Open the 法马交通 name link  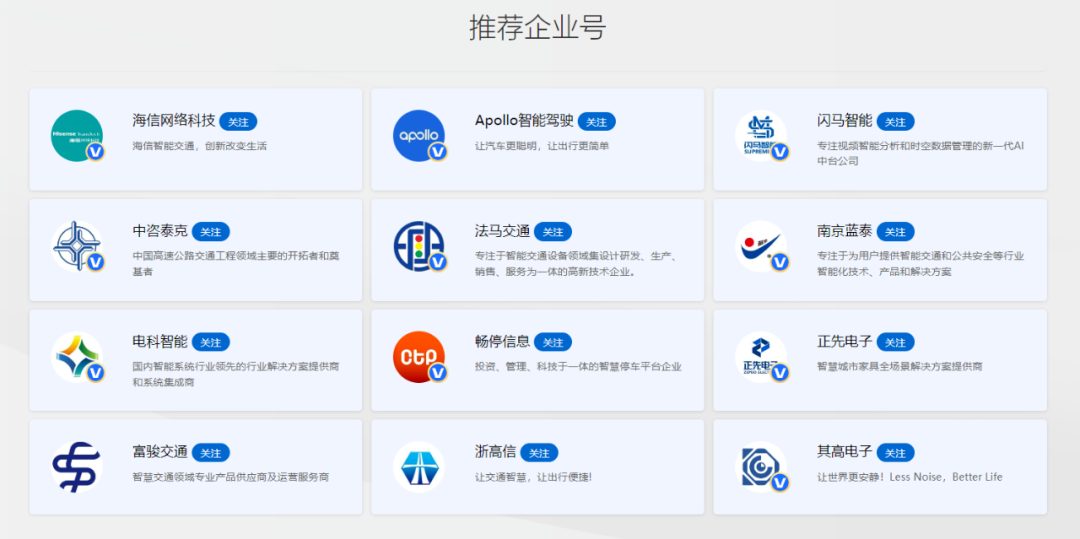pyautogui.click(x=502, y=231)
